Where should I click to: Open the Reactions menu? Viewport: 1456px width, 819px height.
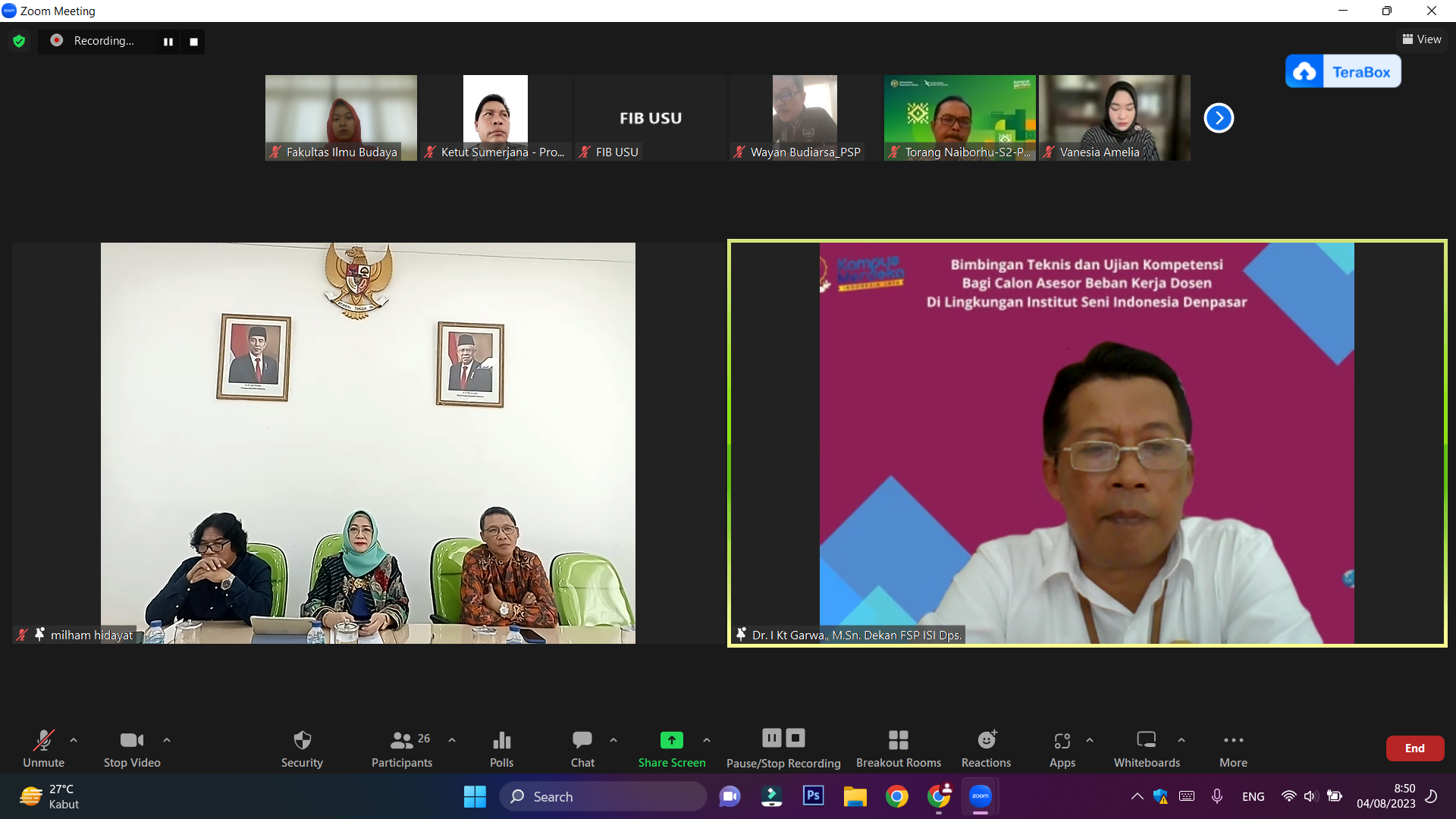coord(986,748)
